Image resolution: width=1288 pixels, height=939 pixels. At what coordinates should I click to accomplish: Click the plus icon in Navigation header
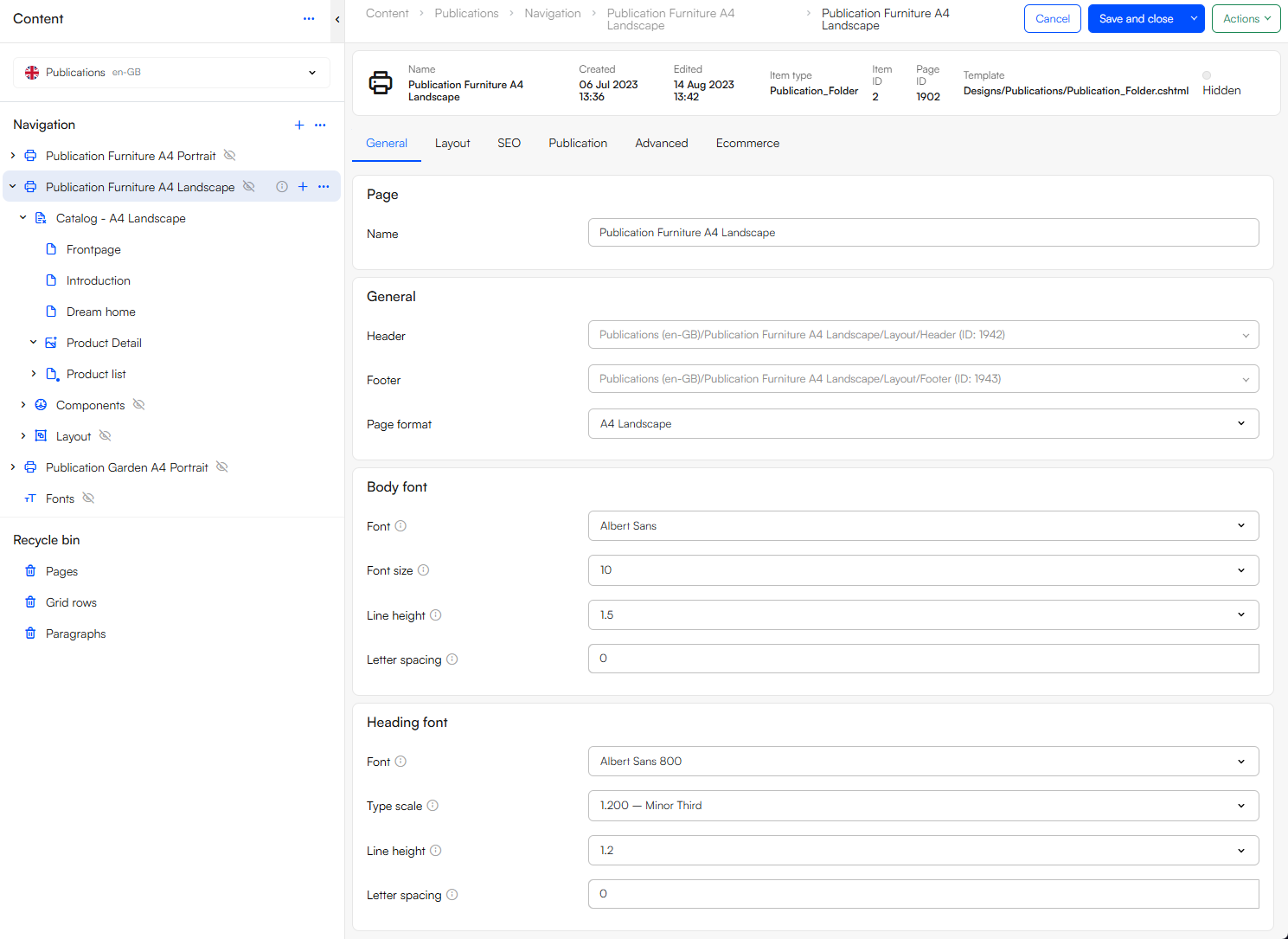click(299, 125)
